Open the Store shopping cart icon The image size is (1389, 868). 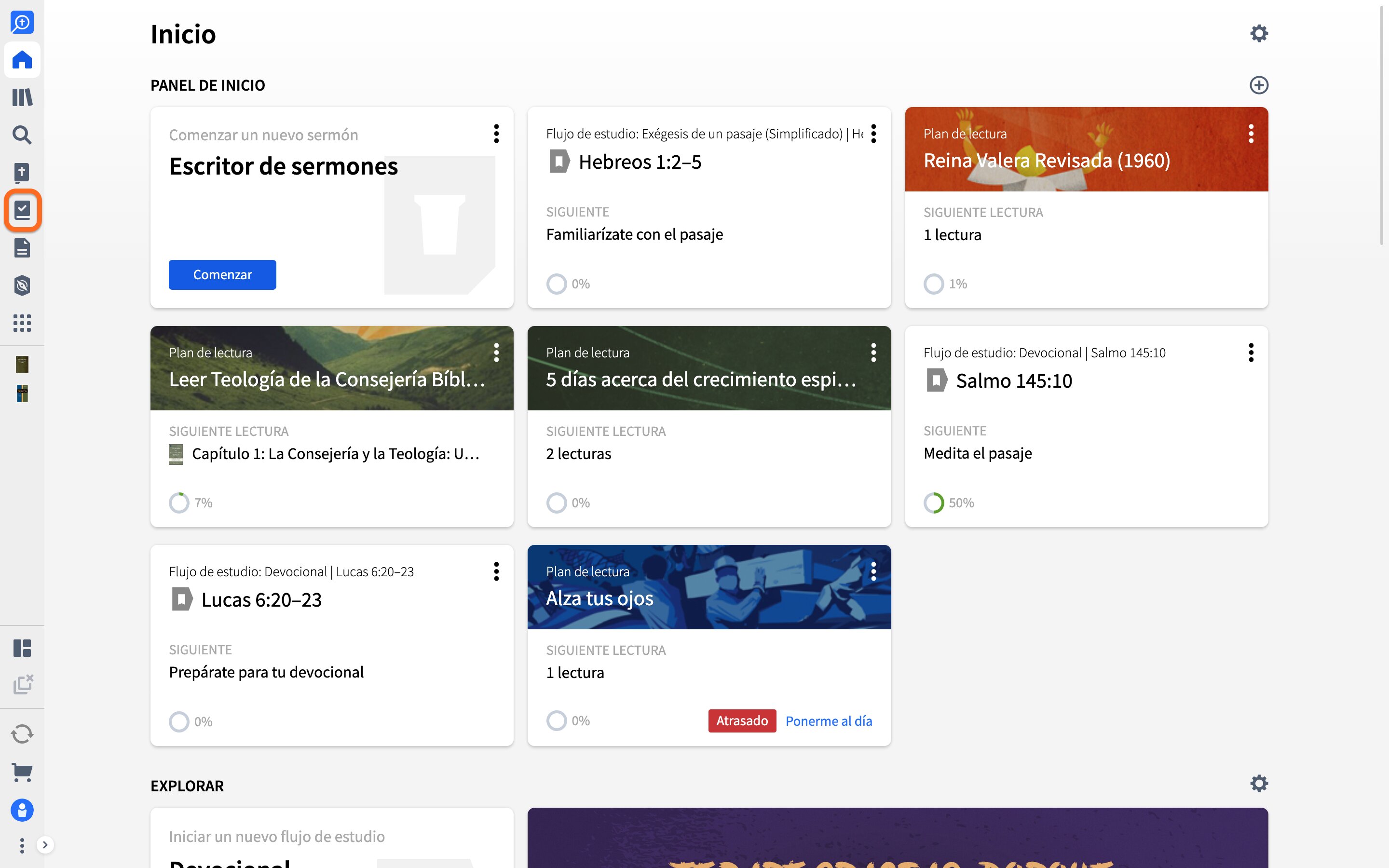tap(22, 772)
